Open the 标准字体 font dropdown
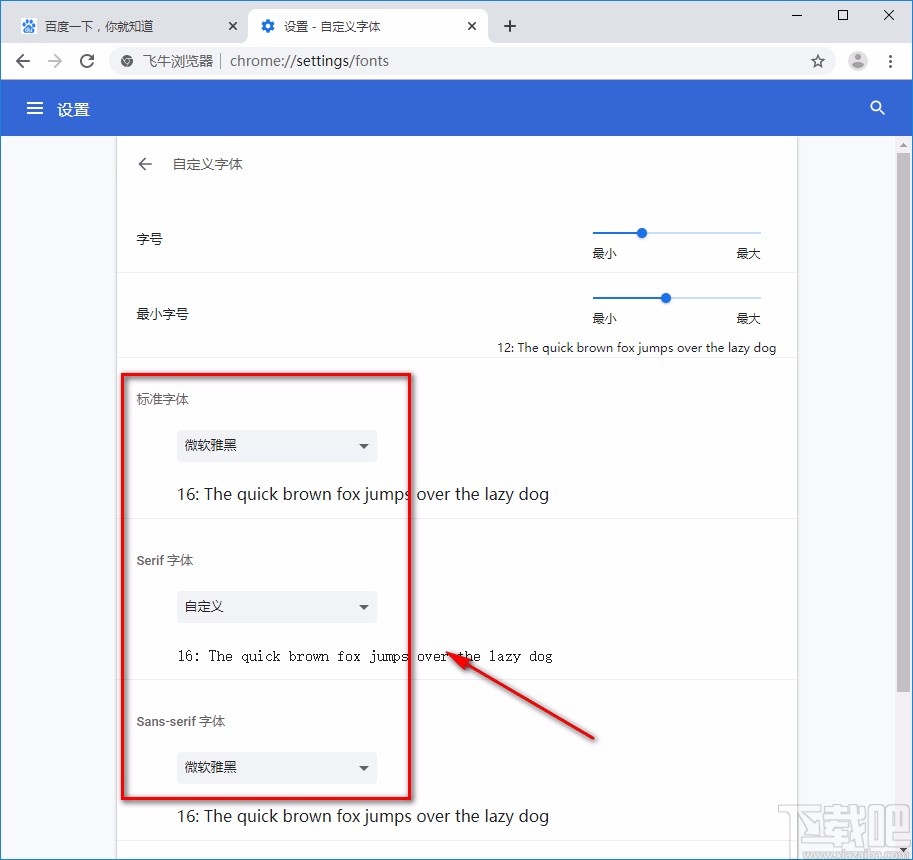The image size is (913, 860). point(276,446)
